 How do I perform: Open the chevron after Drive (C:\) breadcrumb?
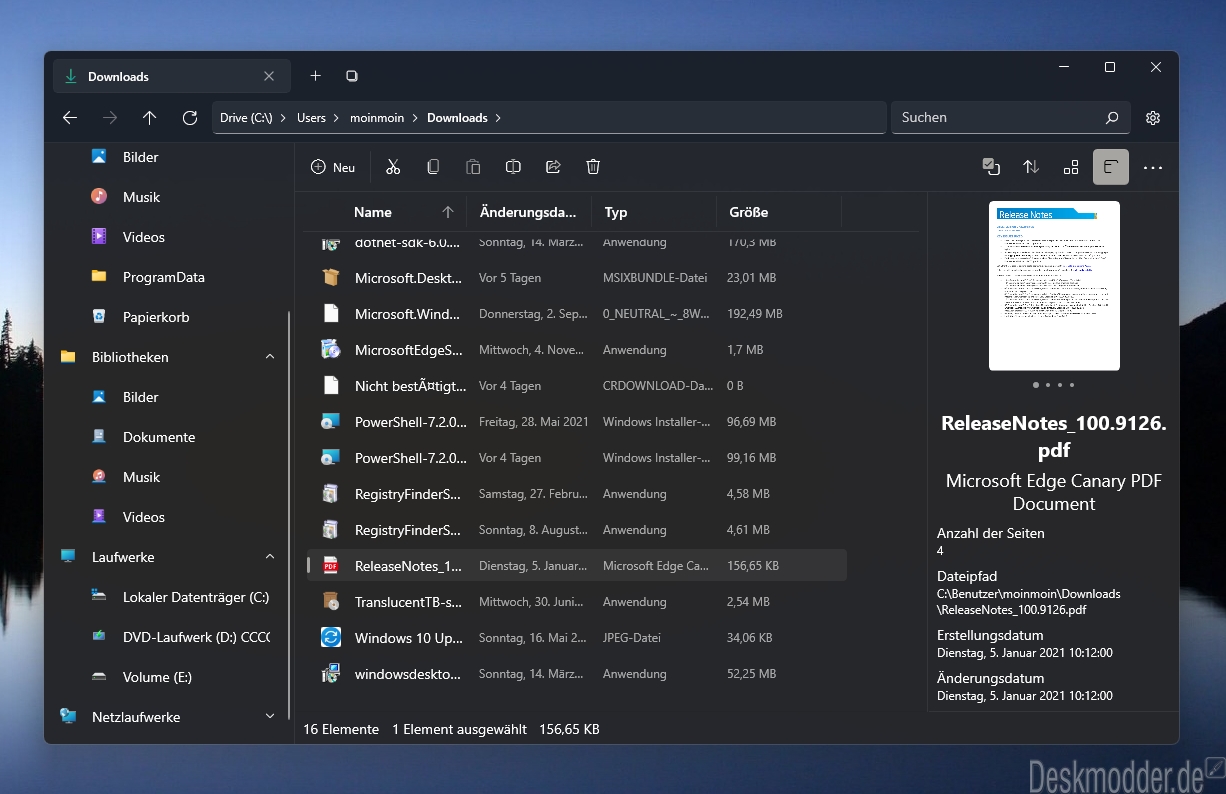pos(284,118)
